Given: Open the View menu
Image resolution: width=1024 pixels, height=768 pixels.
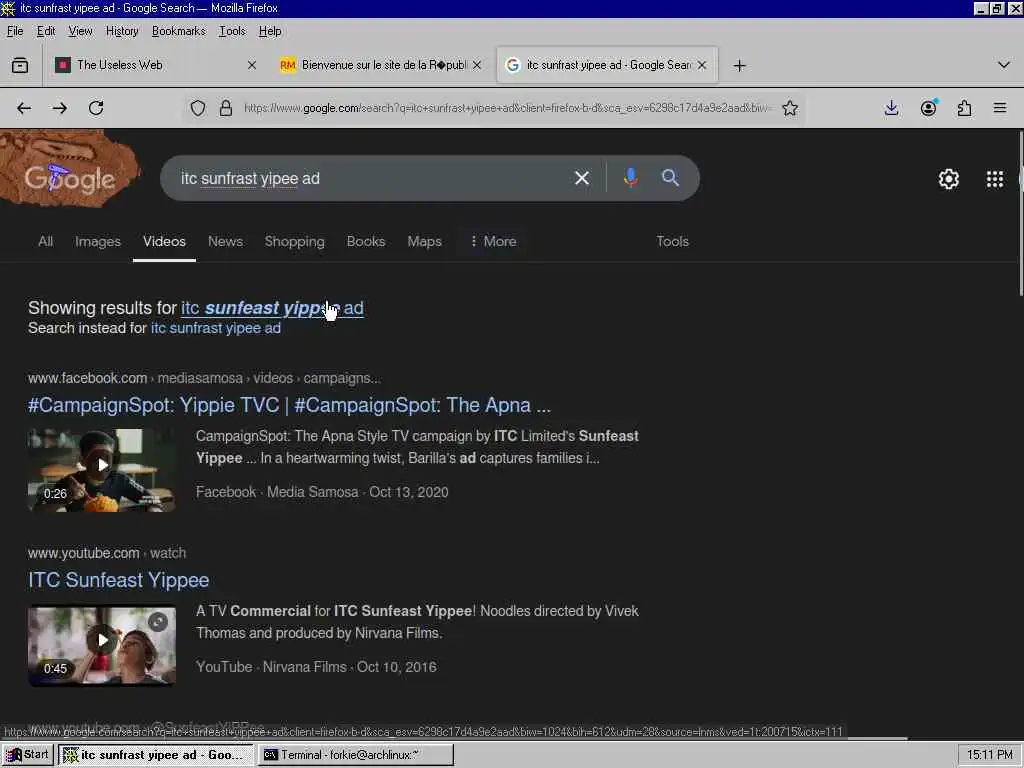Looking at the screenshot, I should coord(80,31).
